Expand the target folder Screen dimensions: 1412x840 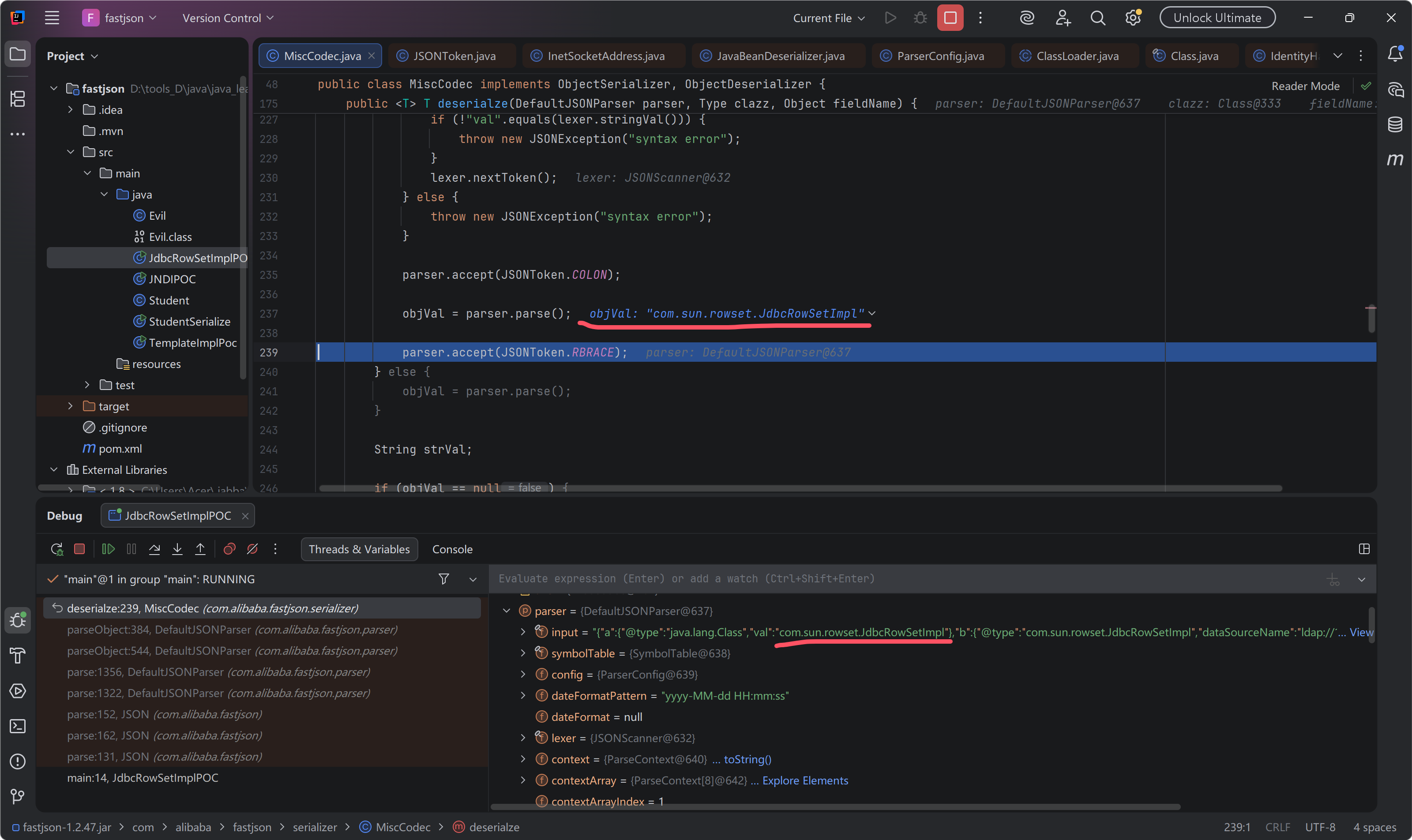pyautogui.click(x=71, y=406)
